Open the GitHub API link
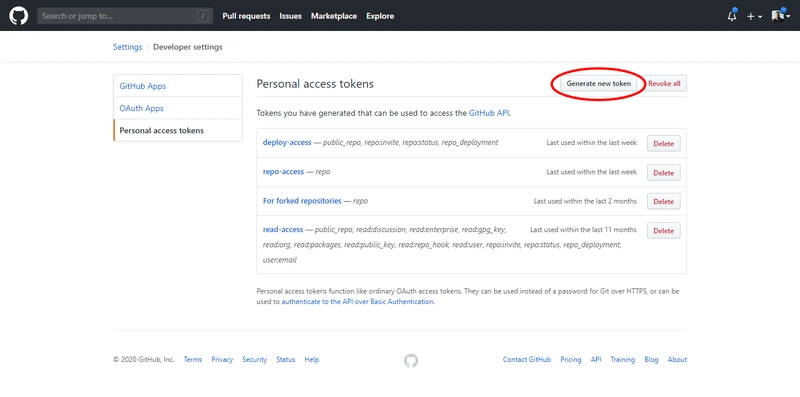 click(x=489, y=113)
